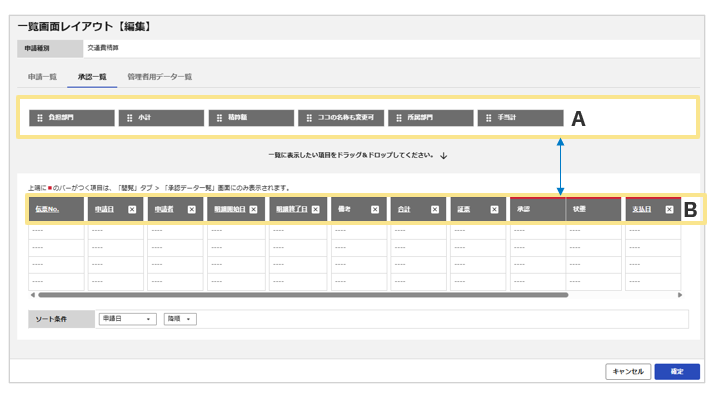Remove the 備考 column with its X
The height and width of the screenshot is (396, 714).
375,209
